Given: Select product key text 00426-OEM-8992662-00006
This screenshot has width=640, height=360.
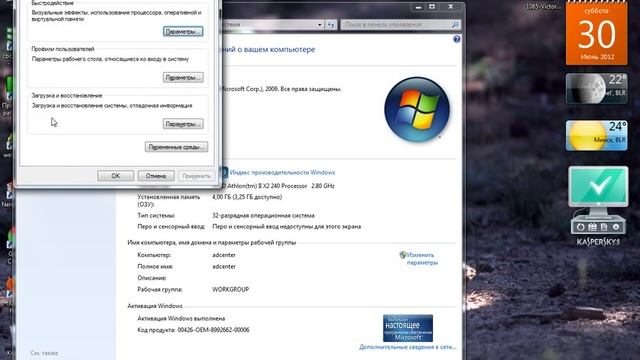Looking at the screenshot, I should 213,330.
